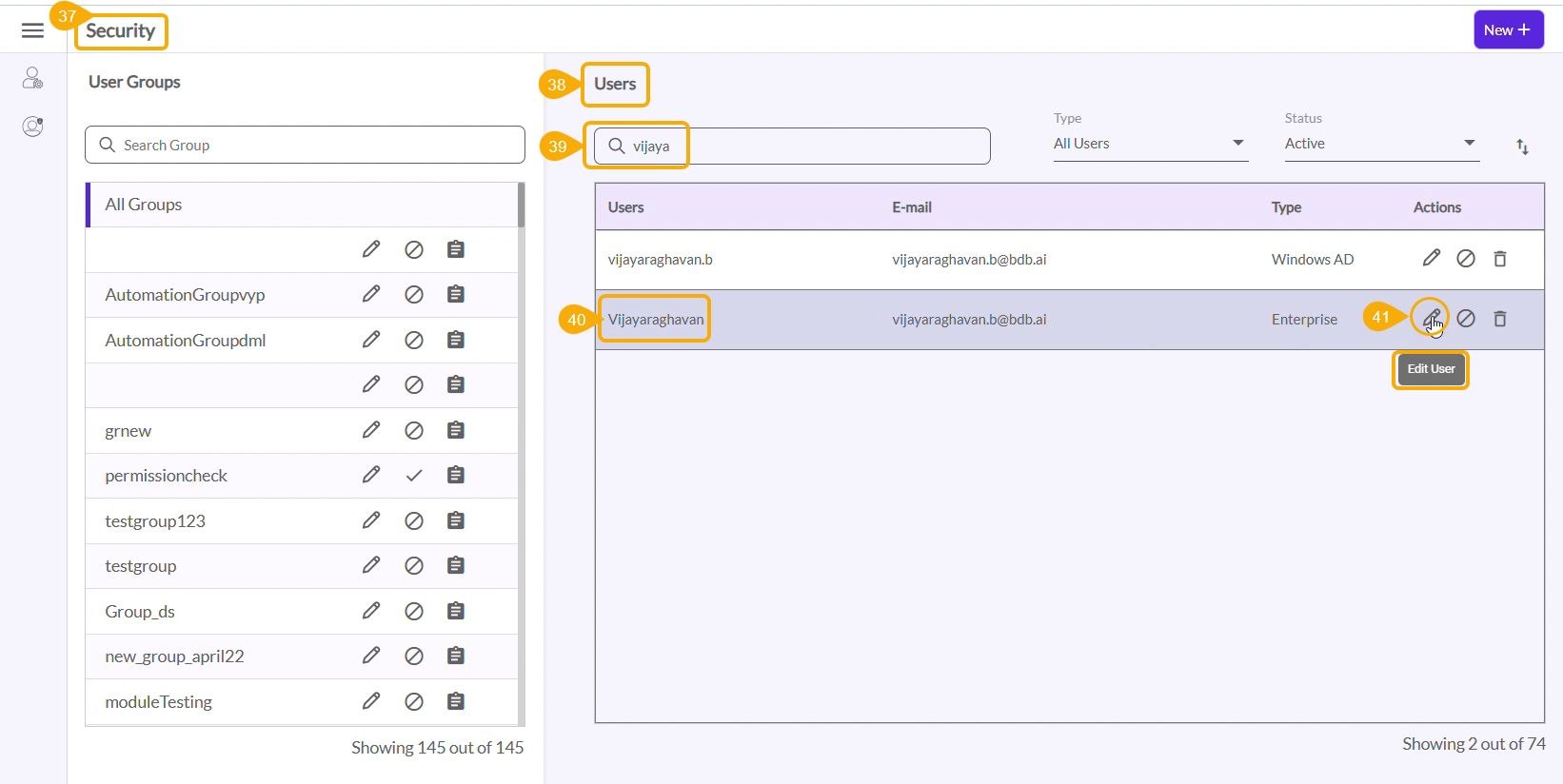Select the Group_ds group entry
Screen dimensions: 1563x784
coord(140,612)
